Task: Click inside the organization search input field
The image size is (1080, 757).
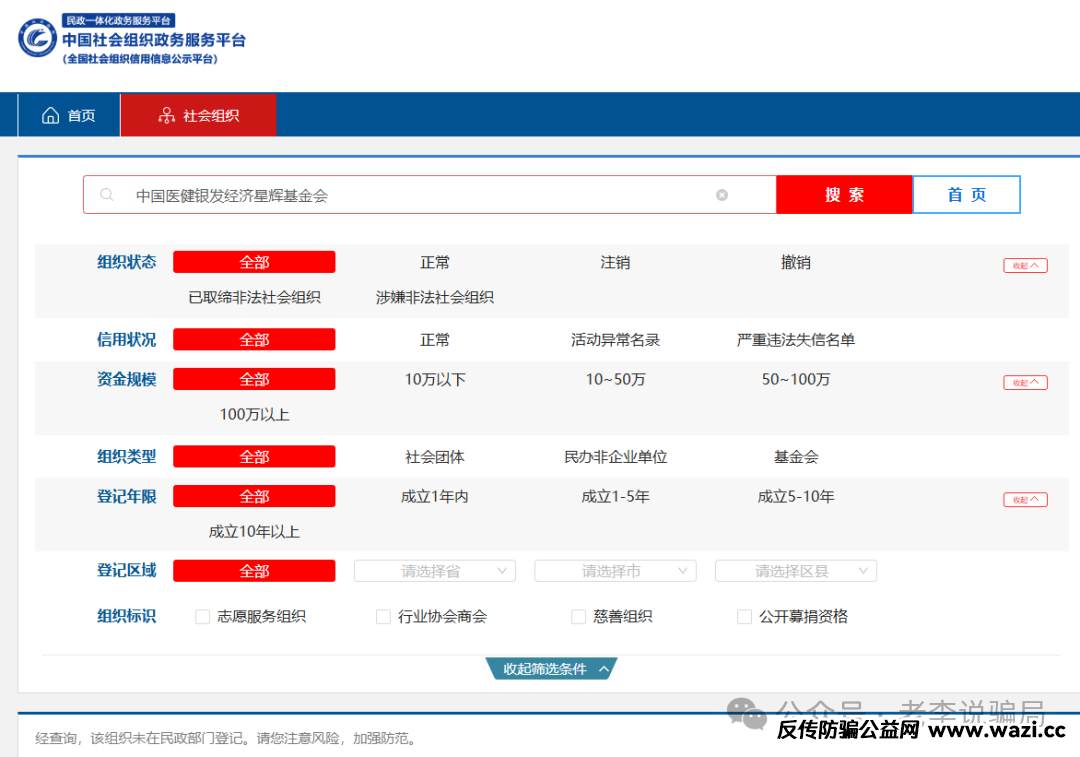Action: click(400, 194)
